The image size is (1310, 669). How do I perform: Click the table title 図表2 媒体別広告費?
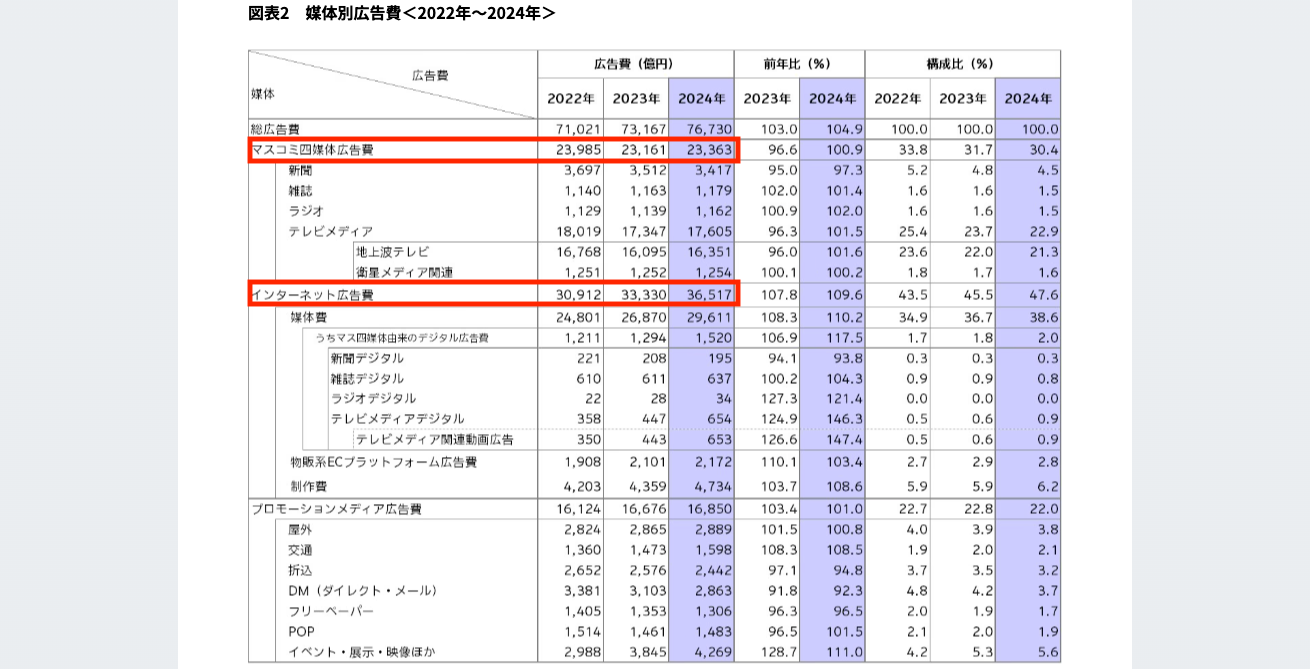[x=401, y=13]
